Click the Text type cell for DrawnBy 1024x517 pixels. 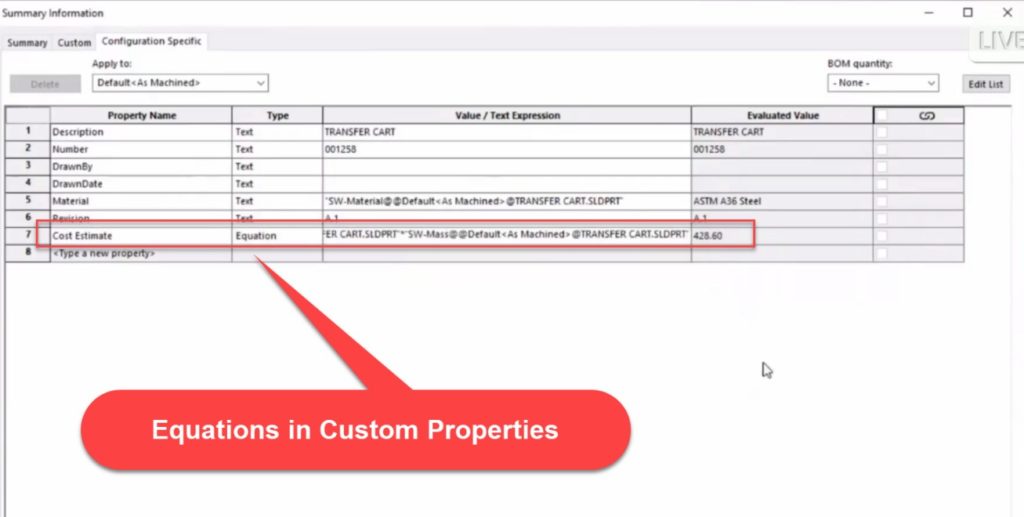coord(277,166)
